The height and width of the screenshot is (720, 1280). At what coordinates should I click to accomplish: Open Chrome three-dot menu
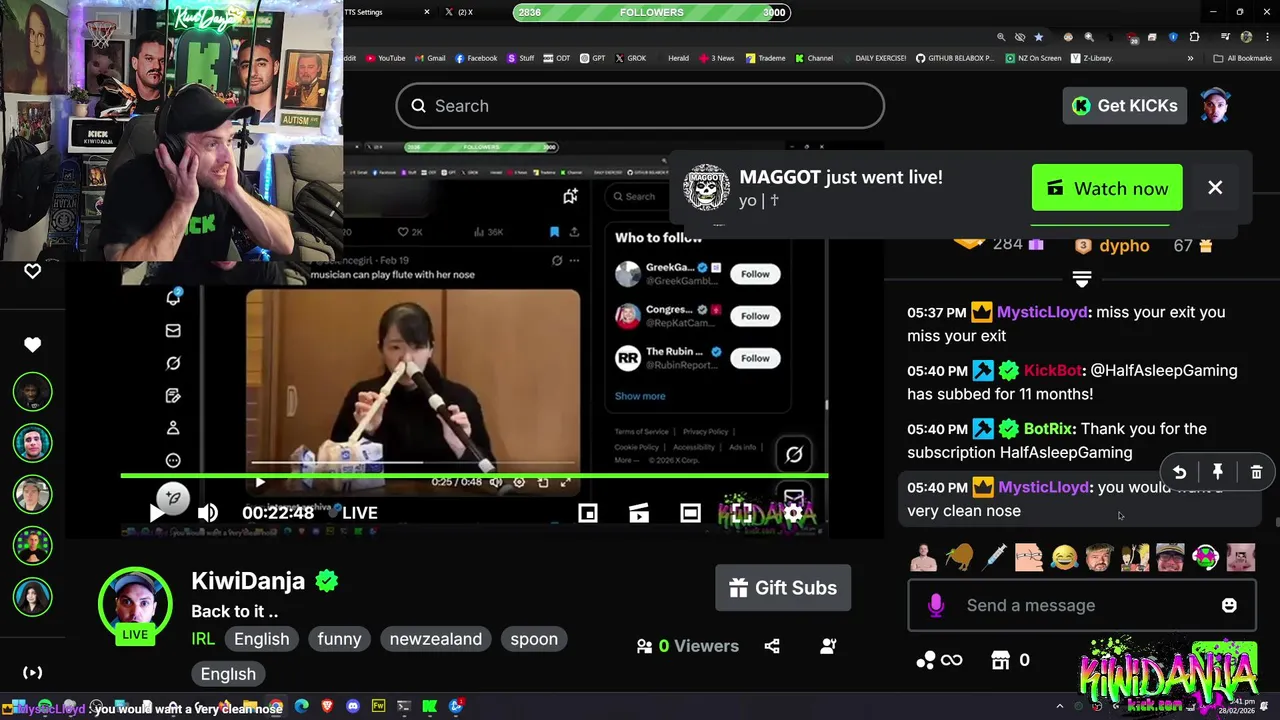click(1266, 37)
